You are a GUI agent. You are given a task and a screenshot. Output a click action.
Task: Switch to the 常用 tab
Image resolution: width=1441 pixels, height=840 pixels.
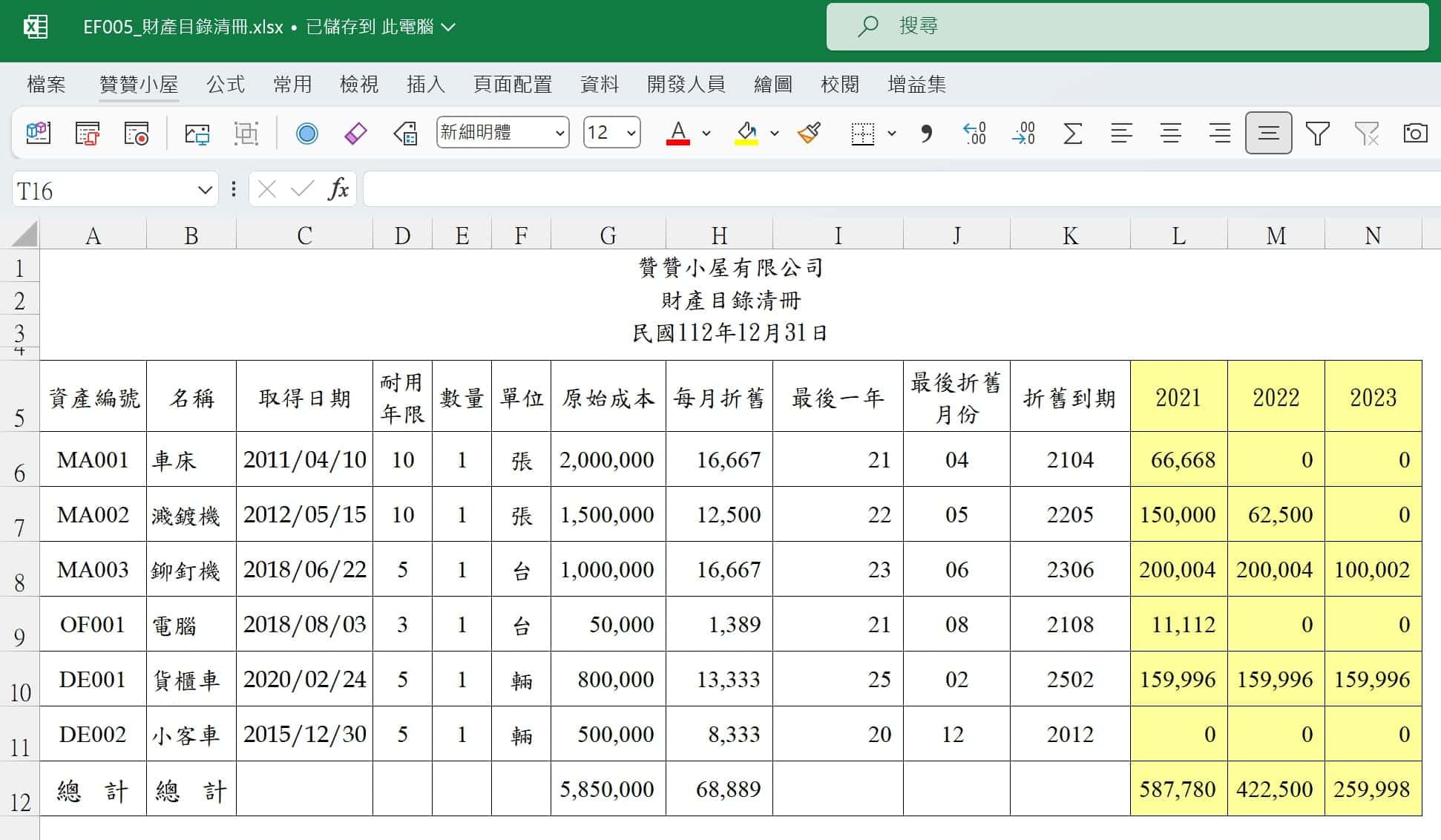coord(292,85)
